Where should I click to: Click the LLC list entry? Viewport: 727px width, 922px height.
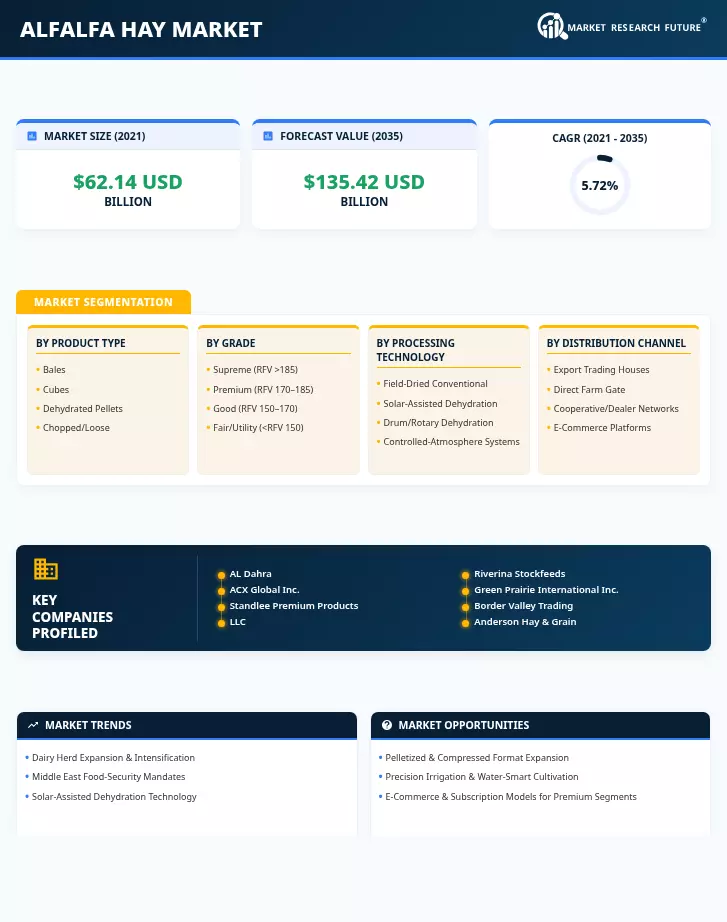238,622
